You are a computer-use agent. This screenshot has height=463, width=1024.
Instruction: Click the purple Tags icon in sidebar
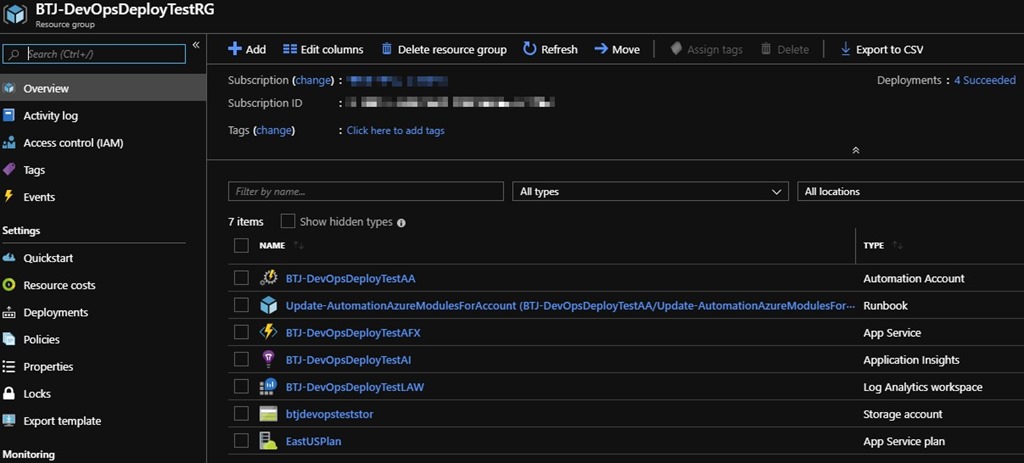pyautogui.click(x=9, y=170)
